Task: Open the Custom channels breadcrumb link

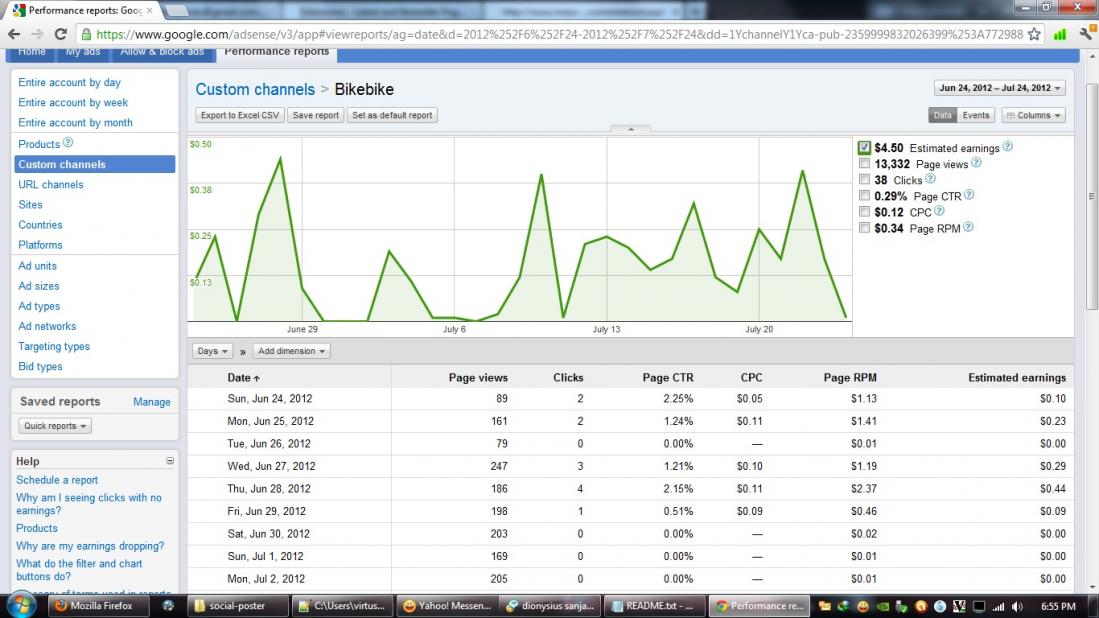Action: click(255, 89)
